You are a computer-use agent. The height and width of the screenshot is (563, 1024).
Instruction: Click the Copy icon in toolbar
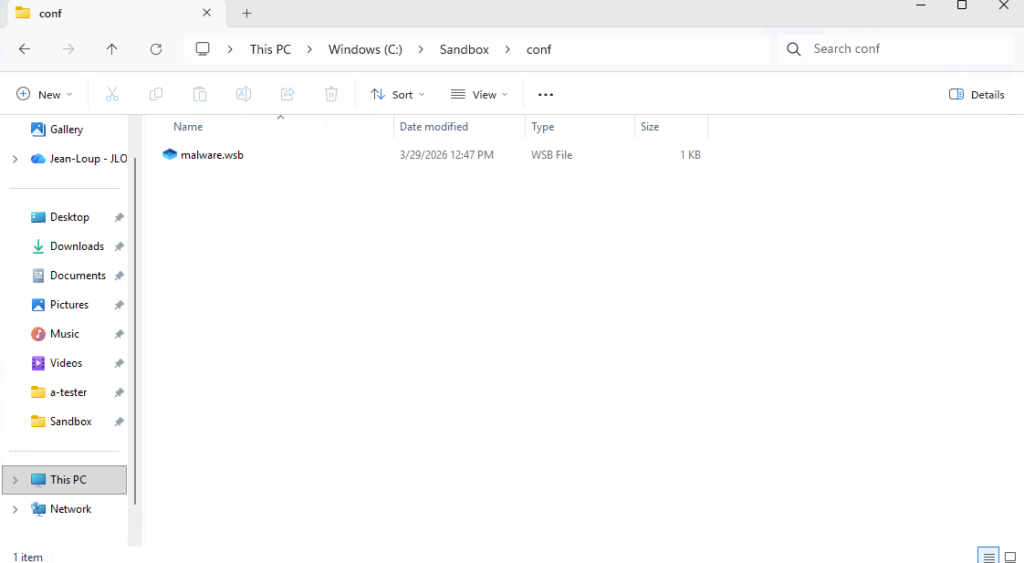[156, 95]
